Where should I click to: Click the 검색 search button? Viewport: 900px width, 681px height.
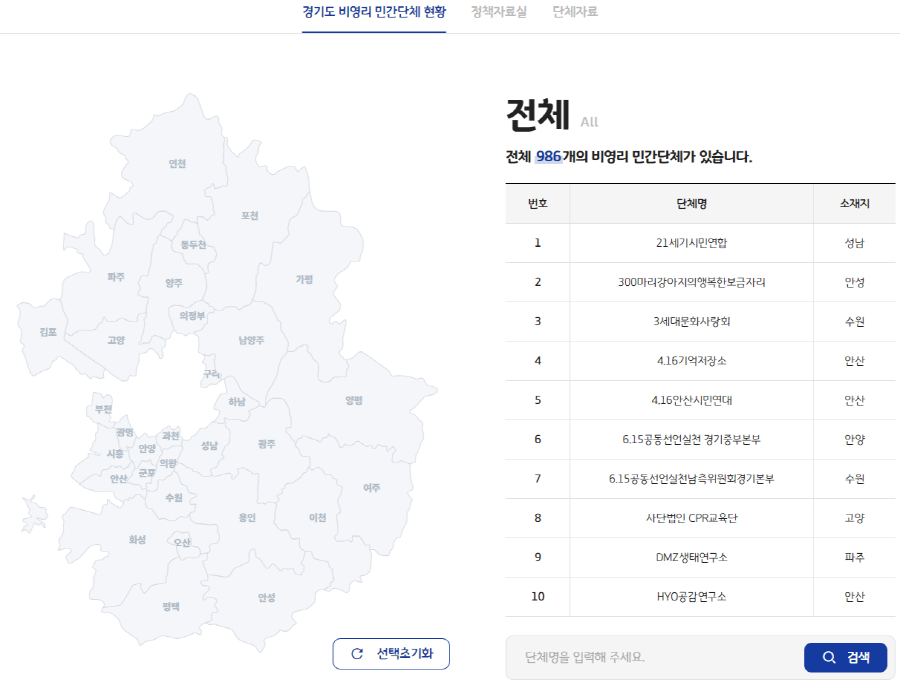click(845, 657)
